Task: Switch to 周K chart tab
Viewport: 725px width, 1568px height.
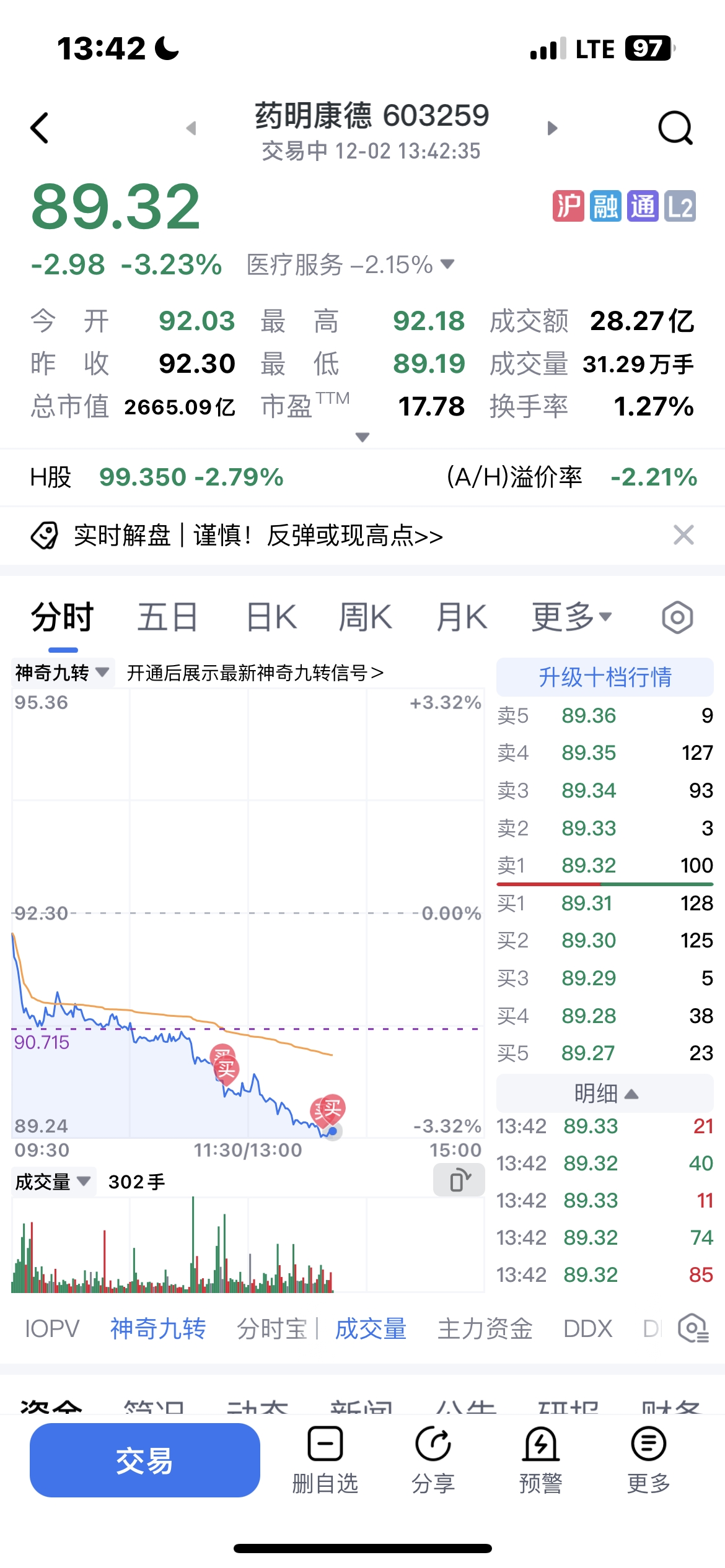Action: click(x=366, y=617)
